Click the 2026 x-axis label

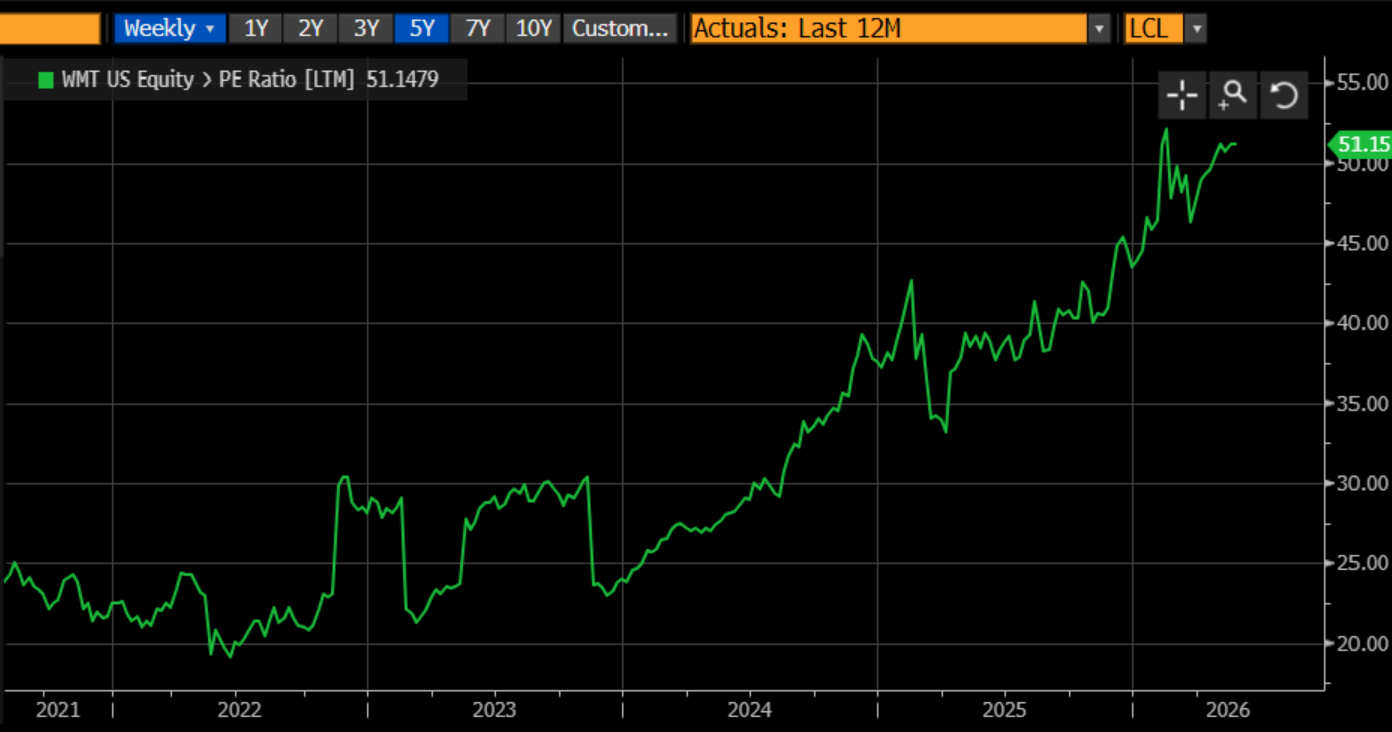[1227, 710]
